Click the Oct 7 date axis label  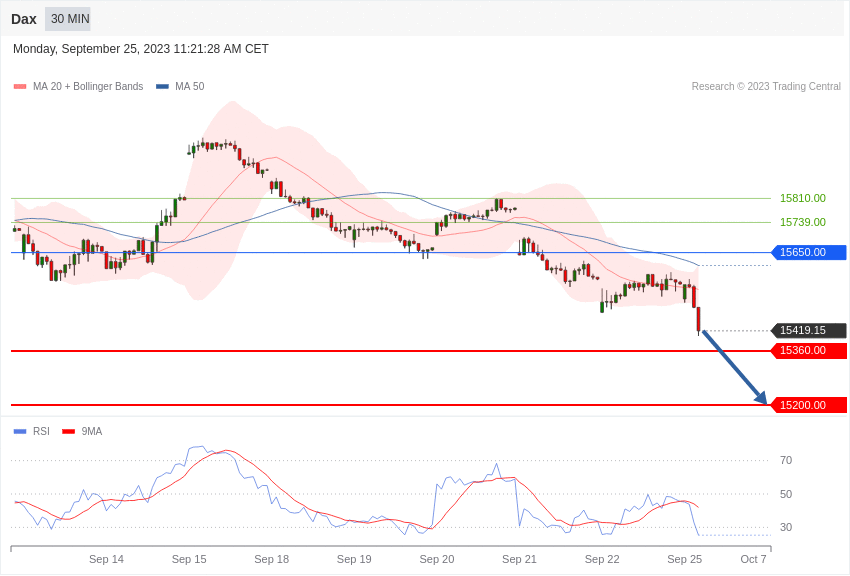click(754, 559)
